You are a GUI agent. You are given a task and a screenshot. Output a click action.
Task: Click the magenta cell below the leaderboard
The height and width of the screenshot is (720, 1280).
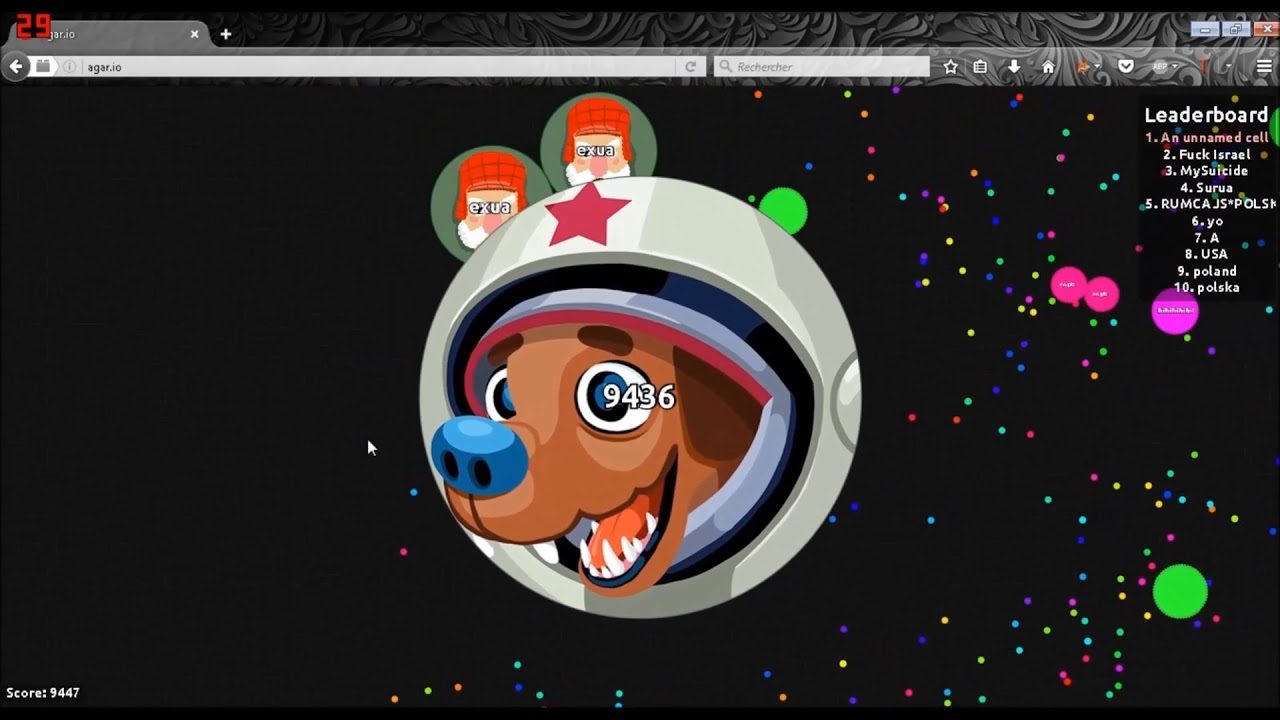[1175, 311]
